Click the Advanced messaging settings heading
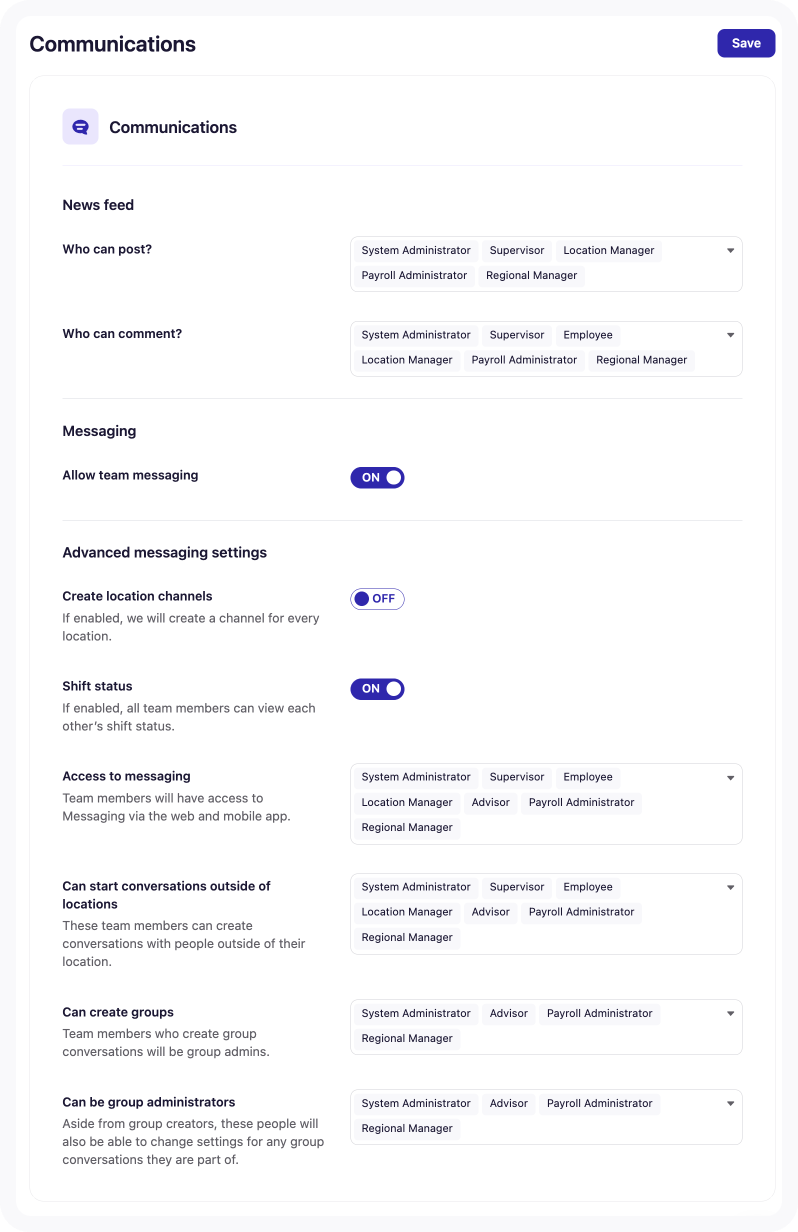 (x=165, y=552)
